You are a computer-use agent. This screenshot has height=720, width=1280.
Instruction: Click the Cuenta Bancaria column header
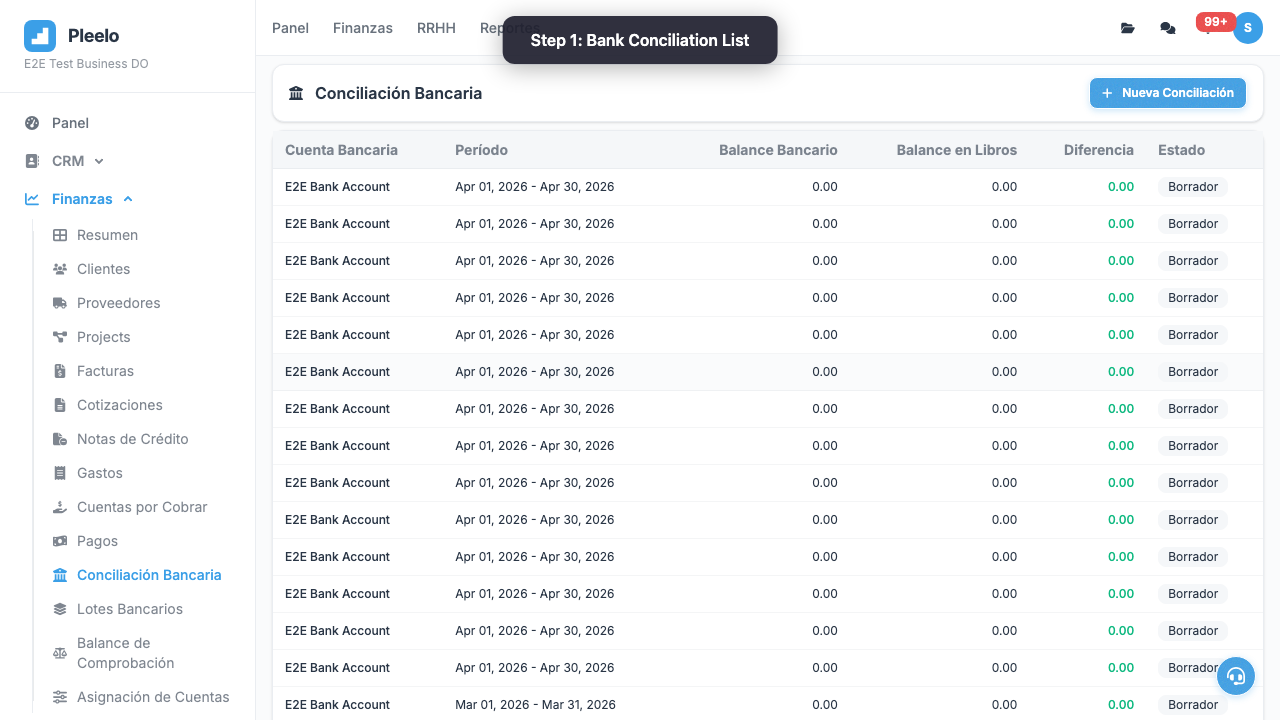(341, 150)
